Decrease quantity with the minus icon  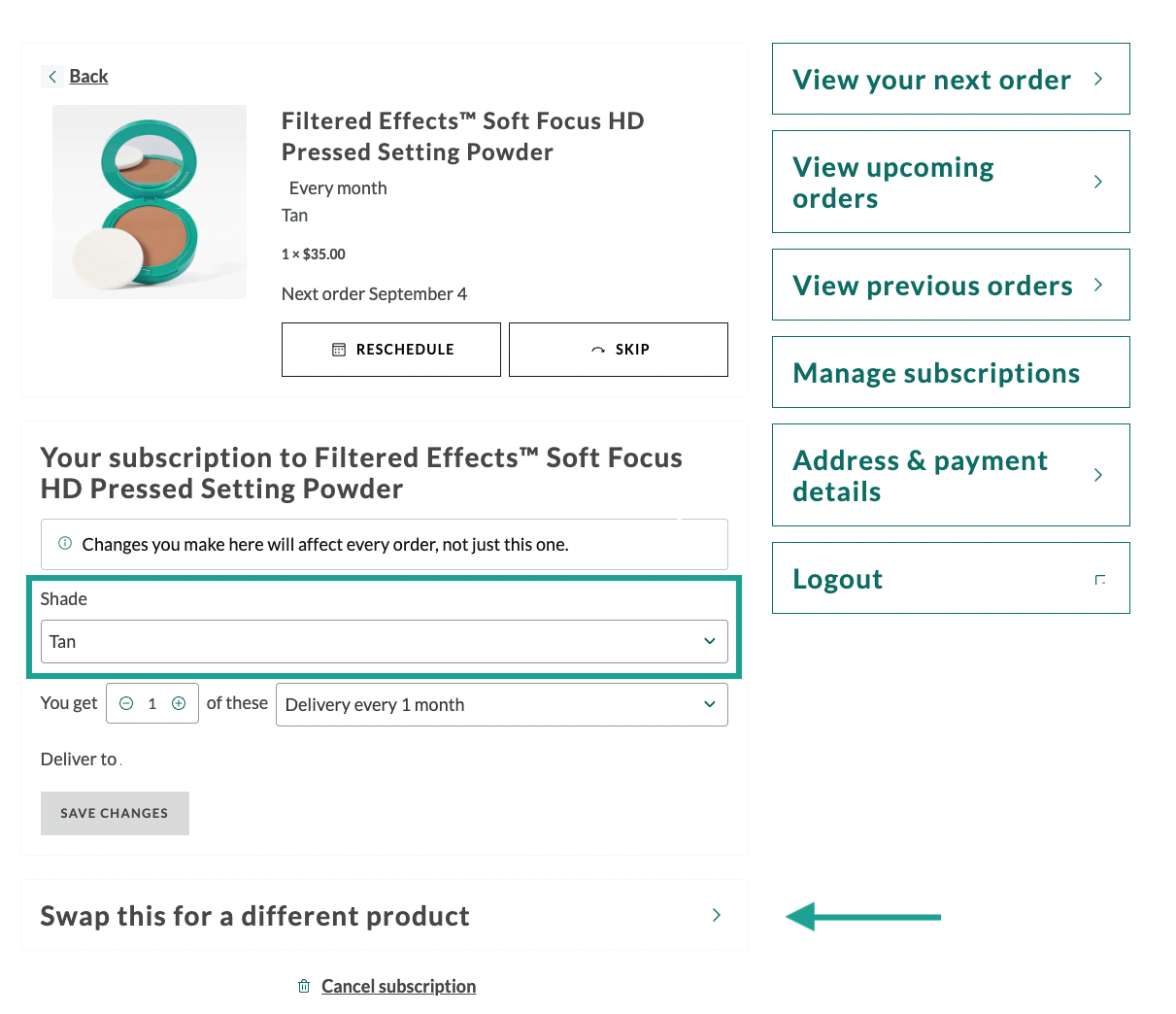click(126, 704)
